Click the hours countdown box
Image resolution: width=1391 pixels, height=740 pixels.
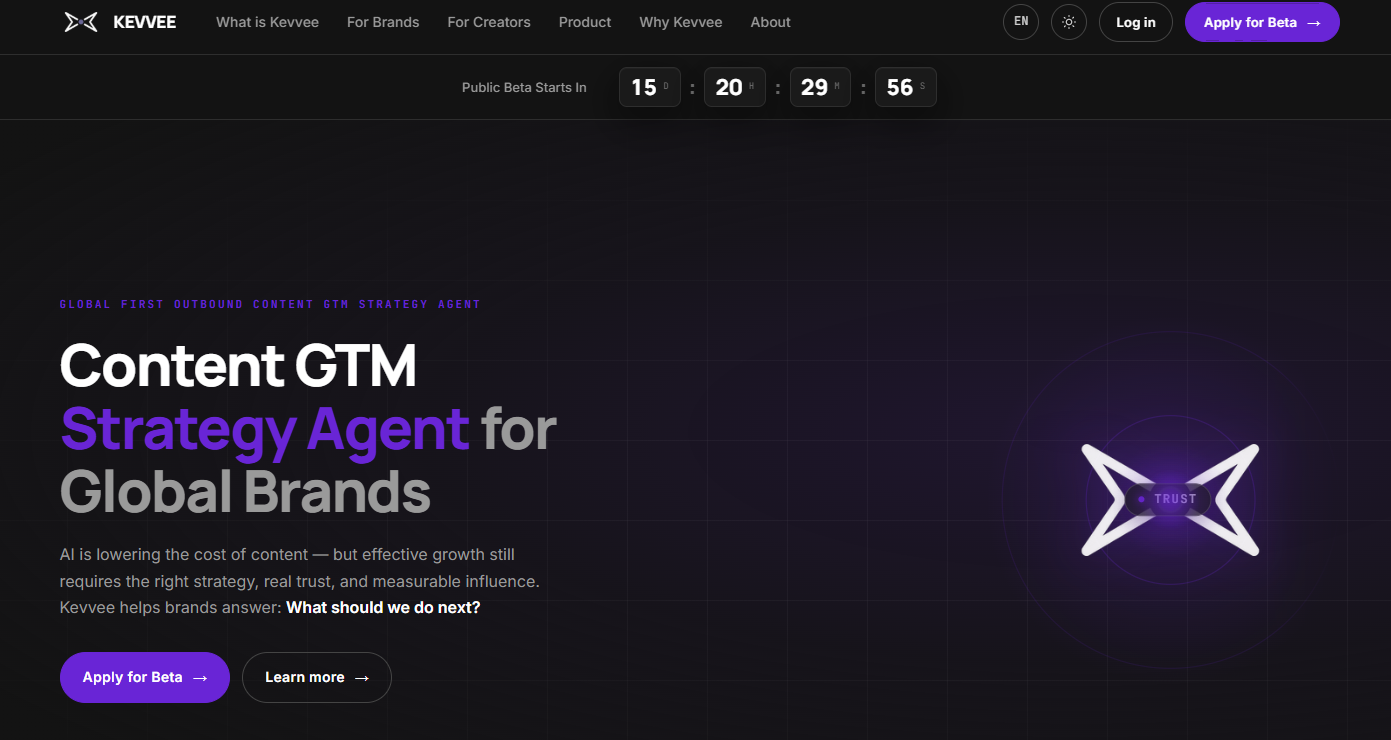[735, 87]
